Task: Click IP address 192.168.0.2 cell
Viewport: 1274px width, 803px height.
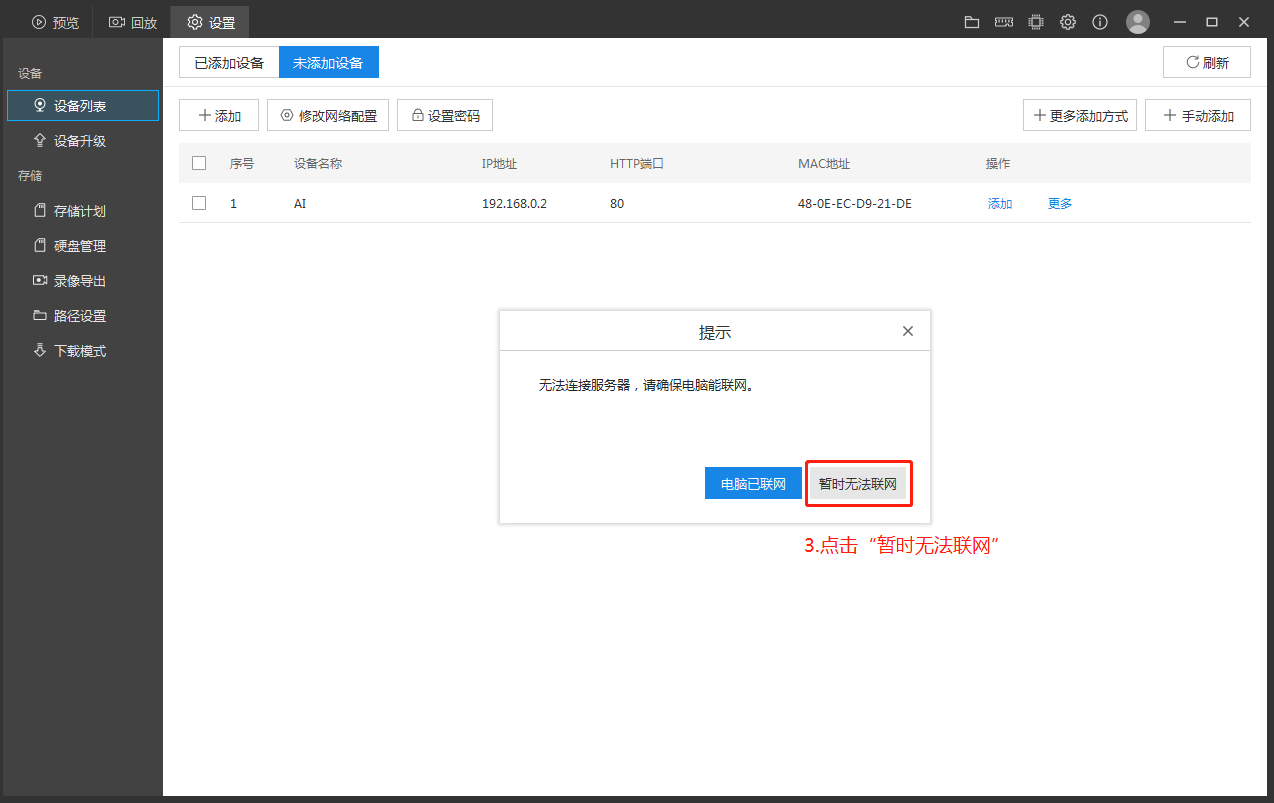Action: point(514,204)
